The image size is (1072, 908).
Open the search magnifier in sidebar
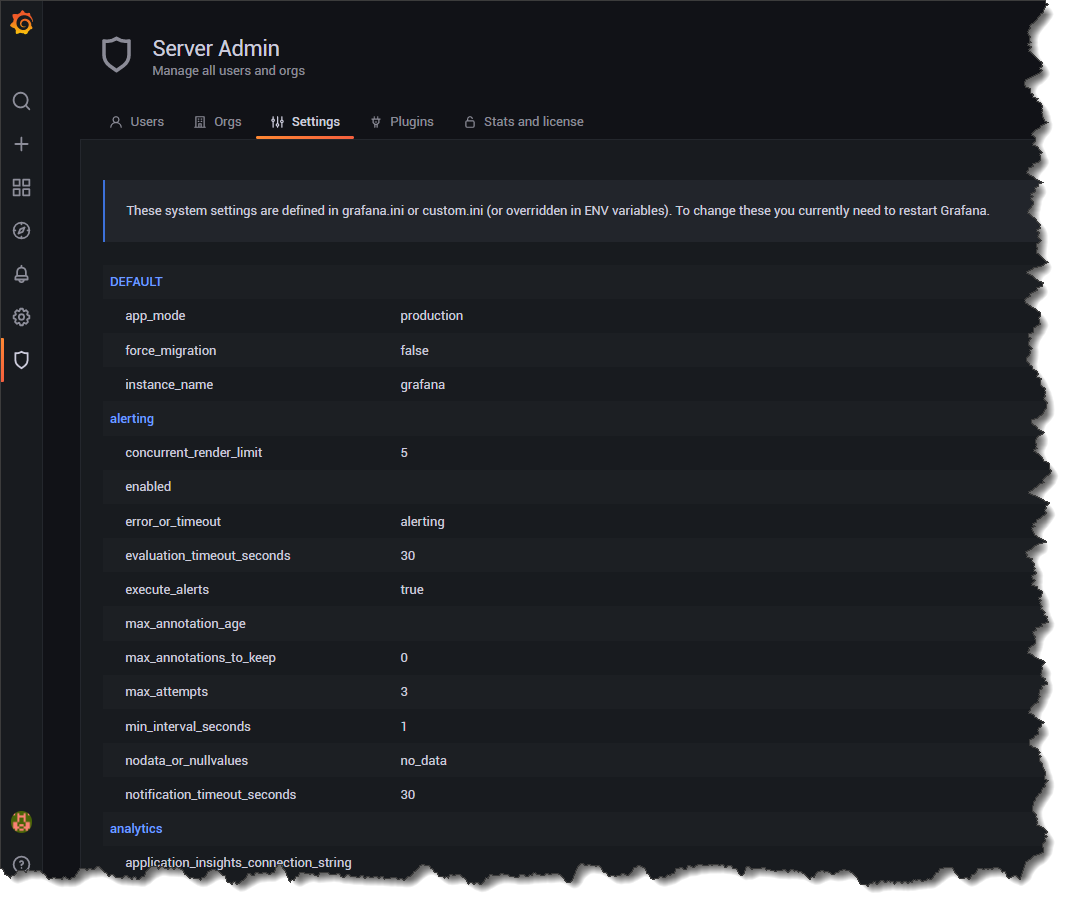point(21,101)
